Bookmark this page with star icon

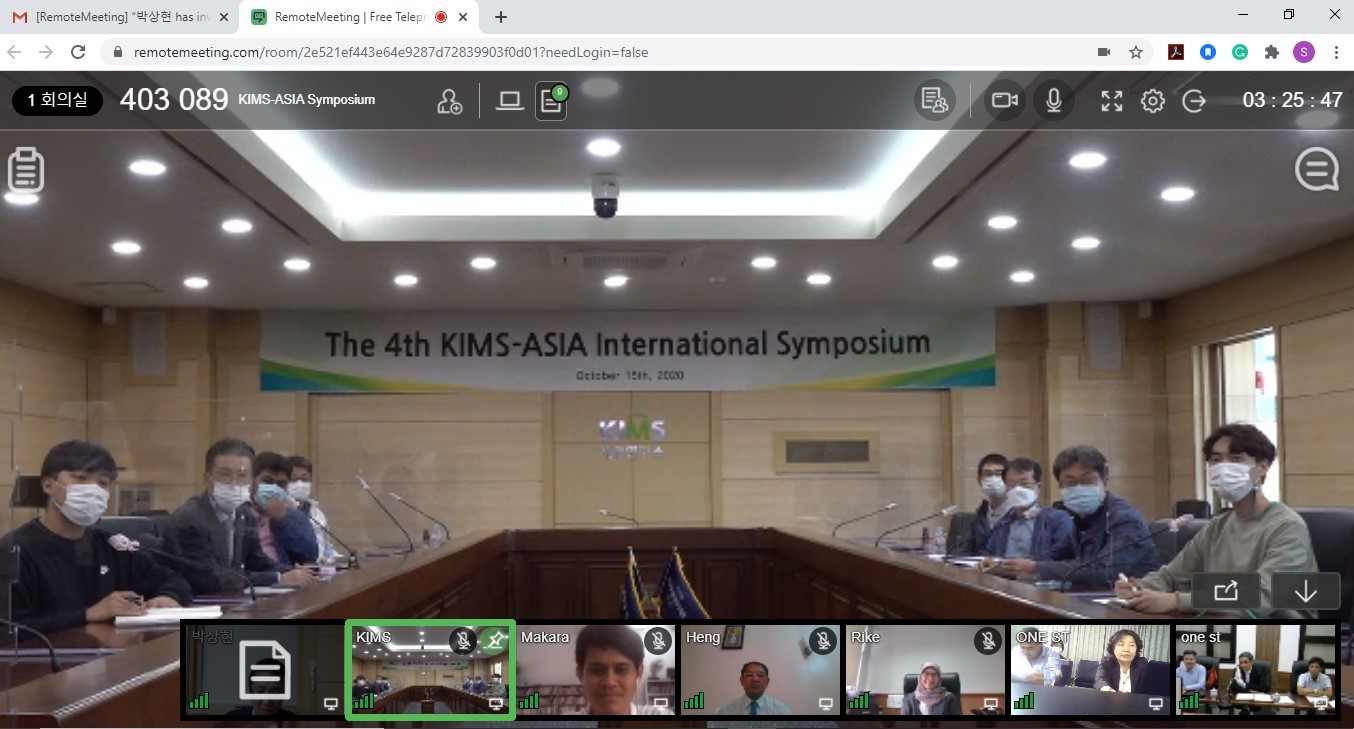point(1136,52)
